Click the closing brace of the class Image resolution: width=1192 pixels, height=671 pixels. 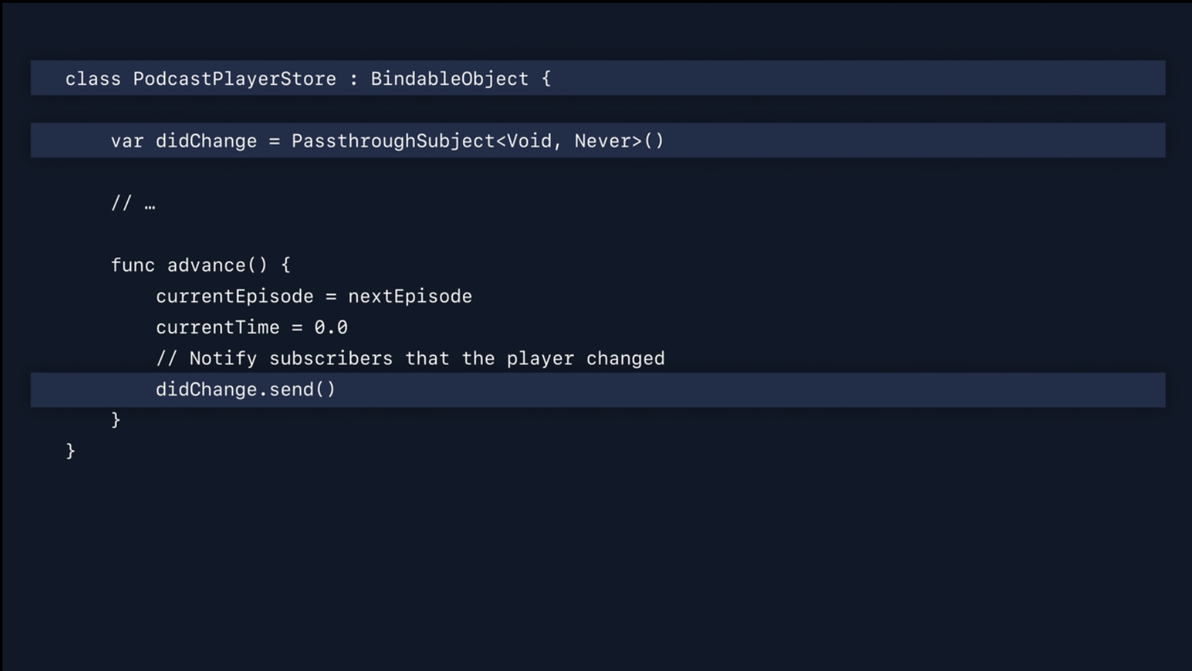pos(71,451)
